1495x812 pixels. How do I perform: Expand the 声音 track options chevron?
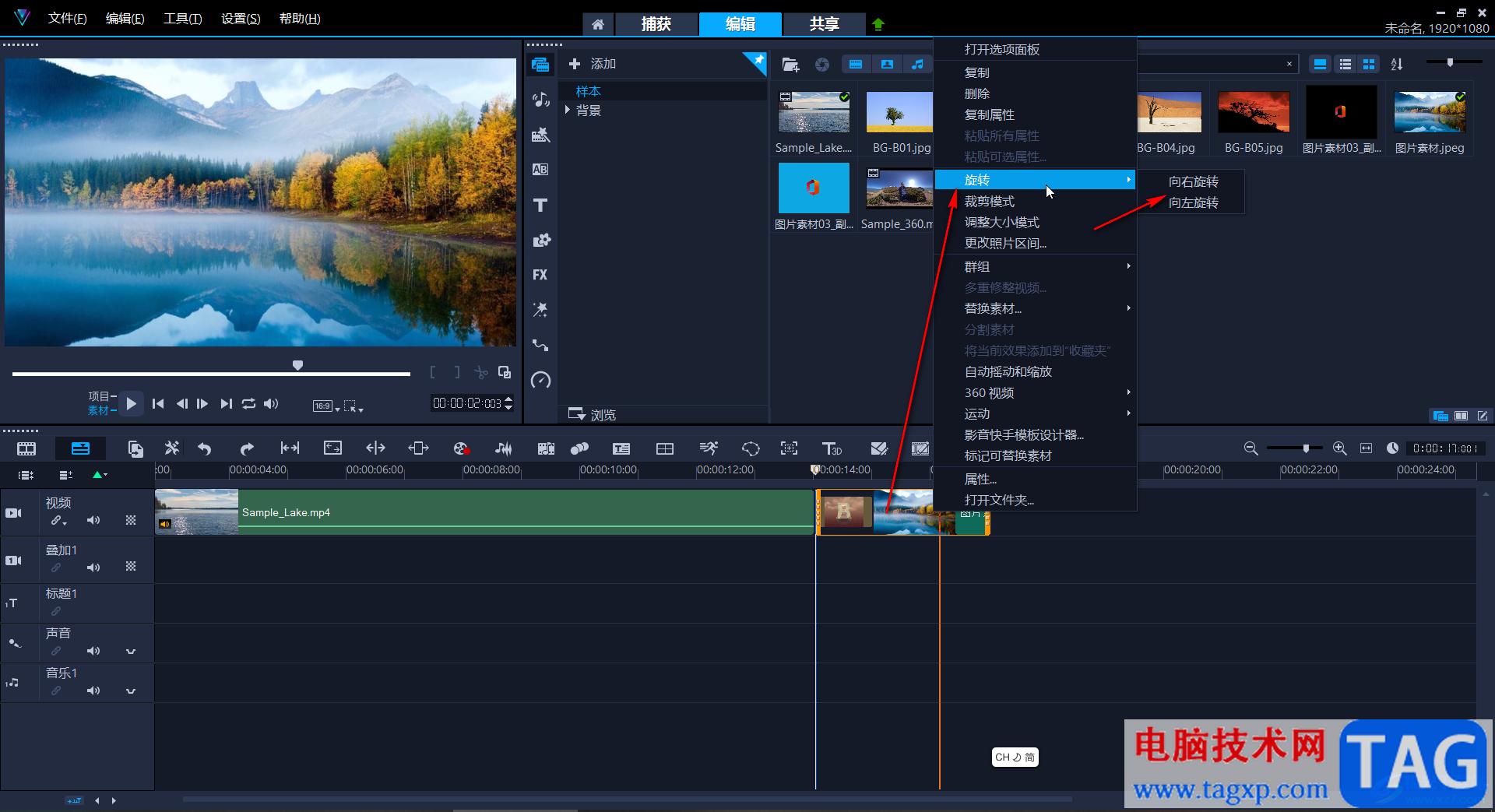131,652
